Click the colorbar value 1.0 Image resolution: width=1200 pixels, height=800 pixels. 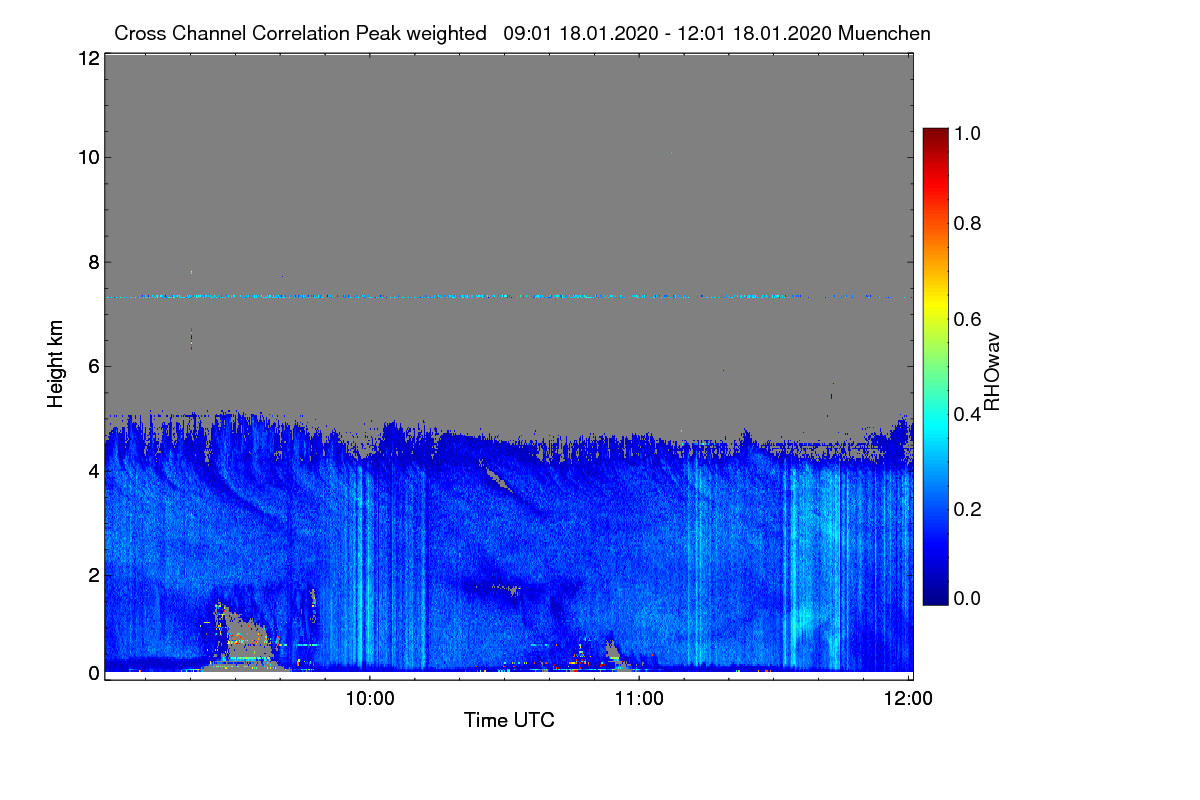pos(968,131)
